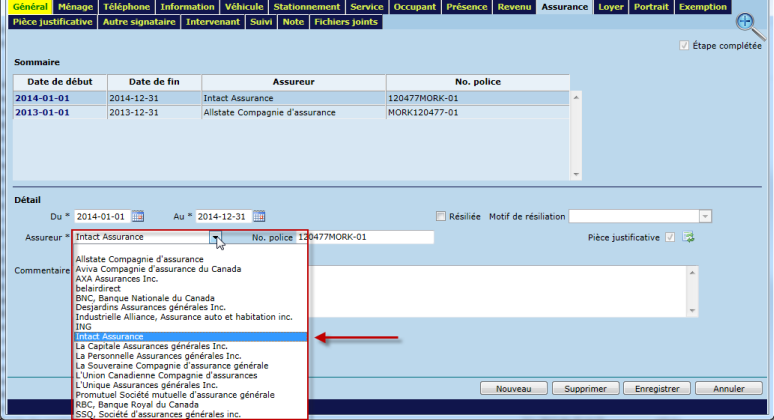Screen dimensions: 774x420
Task: Click the Pièce justificative attachment icon
Action: pyautogui.click(x=688, y=237)
